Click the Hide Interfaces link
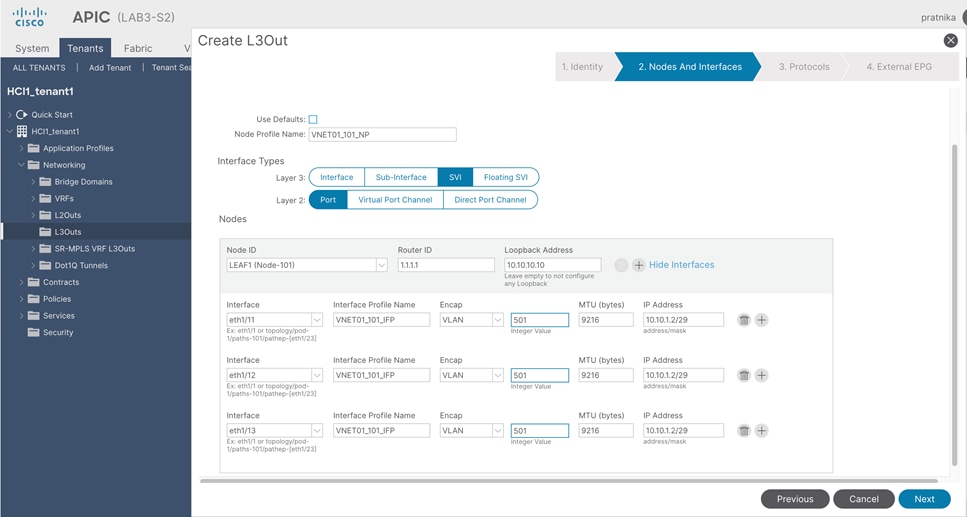 [681, 265]
